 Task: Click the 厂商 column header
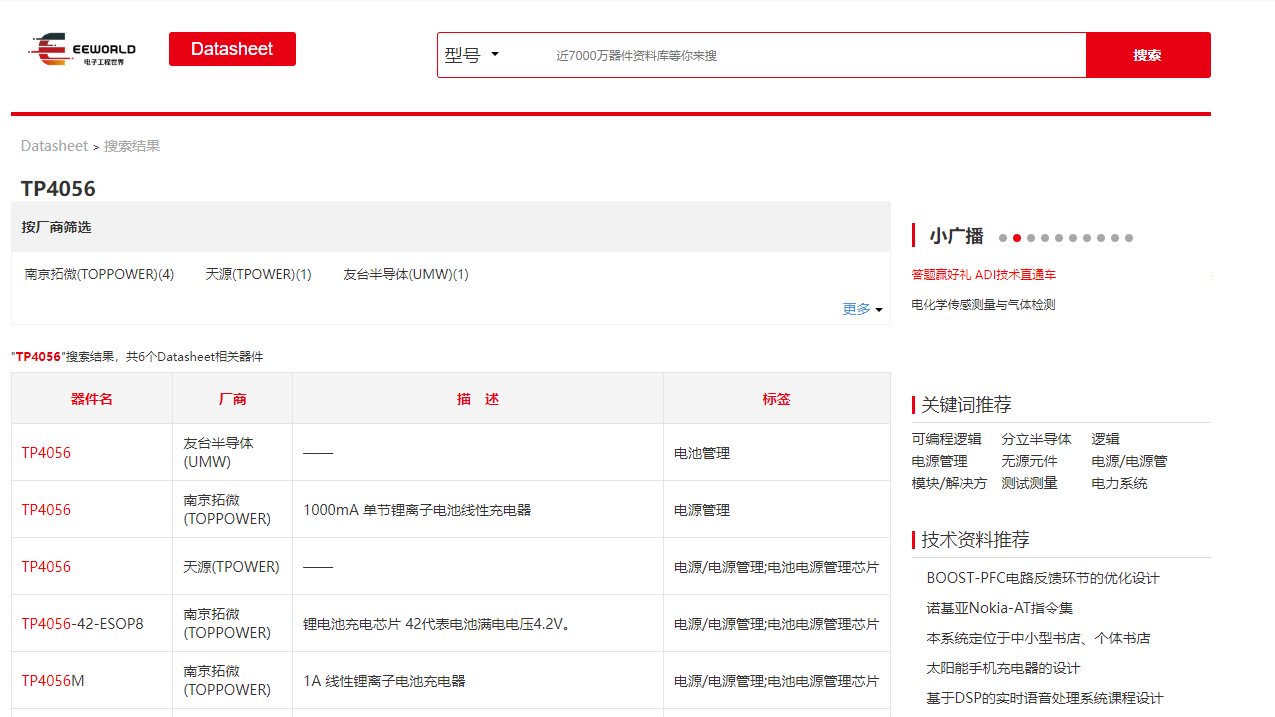click(x=233, y=399)
